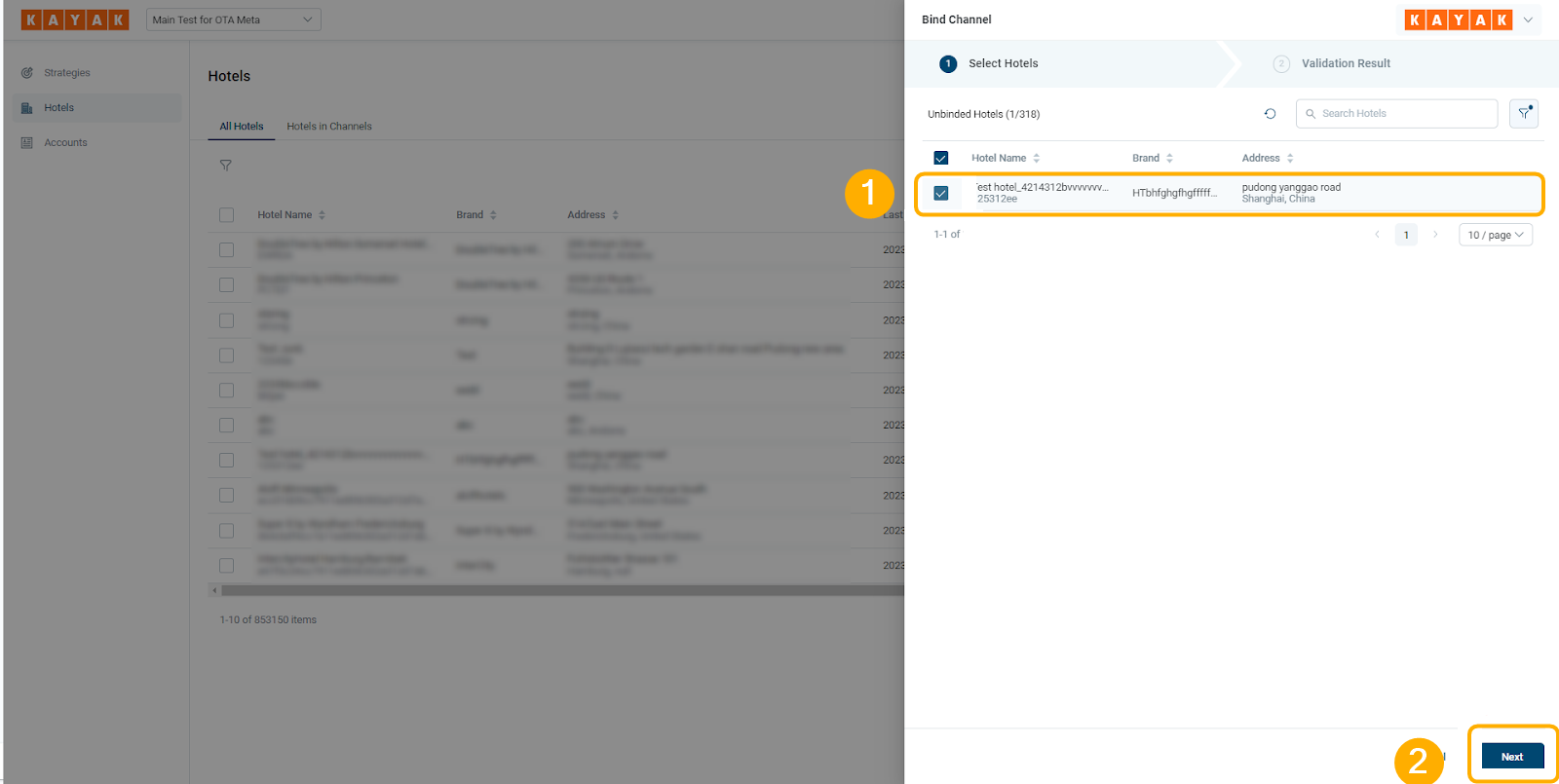Click the est hotel_4214312bvvvvvvv hotel name
This screenshot has height=784, width=1559.
[x=1043, y=187]
